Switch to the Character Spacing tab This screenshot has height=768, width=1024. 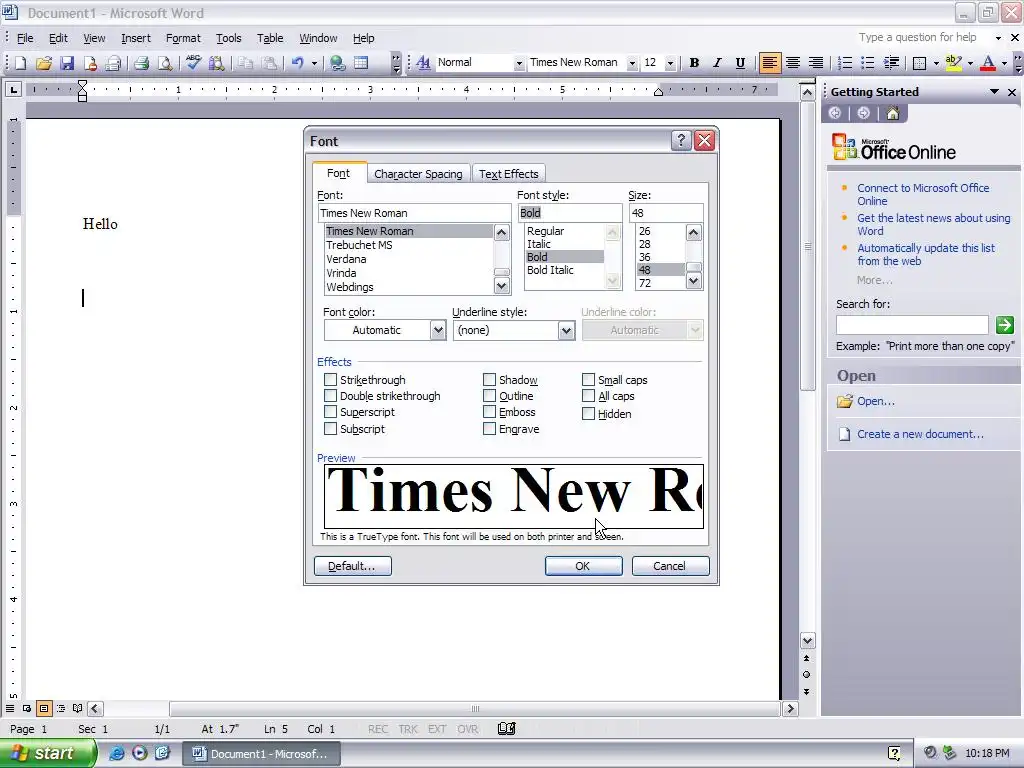(x=418, y=174)
